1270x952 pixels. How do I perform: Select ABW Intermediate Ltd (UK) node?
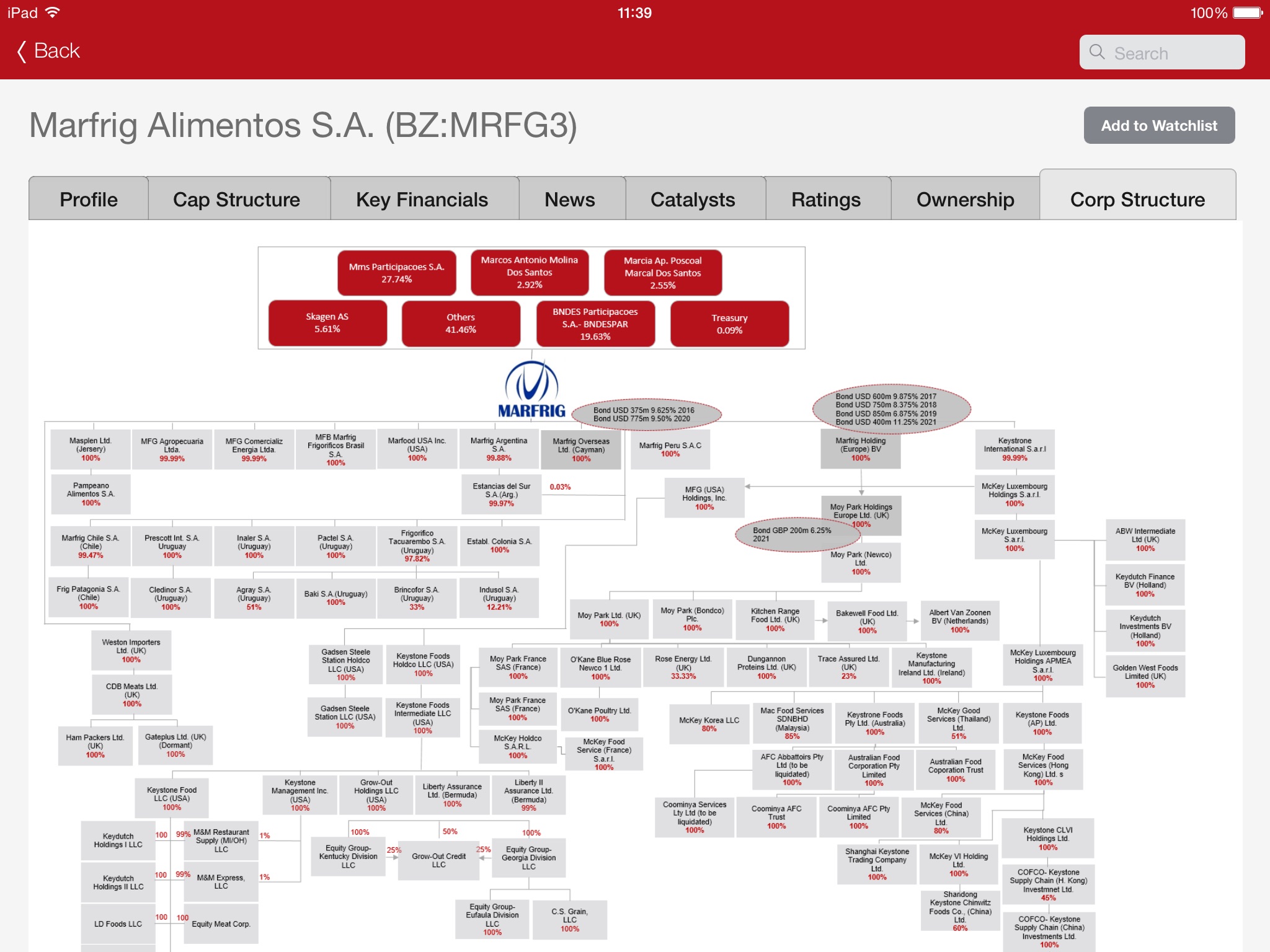pos(1145,539)
